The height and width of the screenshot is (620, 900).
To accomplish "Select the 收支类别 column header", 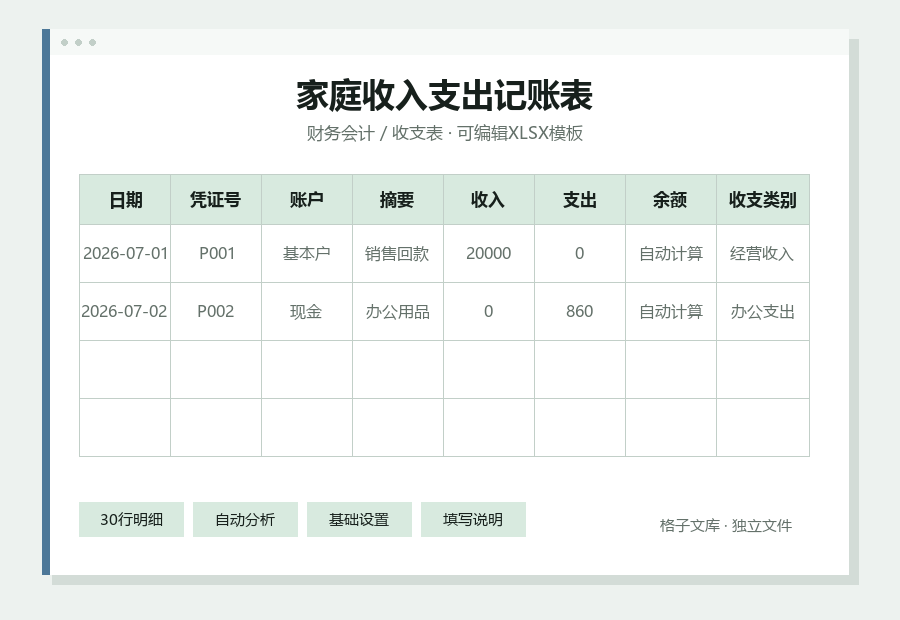I will [x=763, y=200].
